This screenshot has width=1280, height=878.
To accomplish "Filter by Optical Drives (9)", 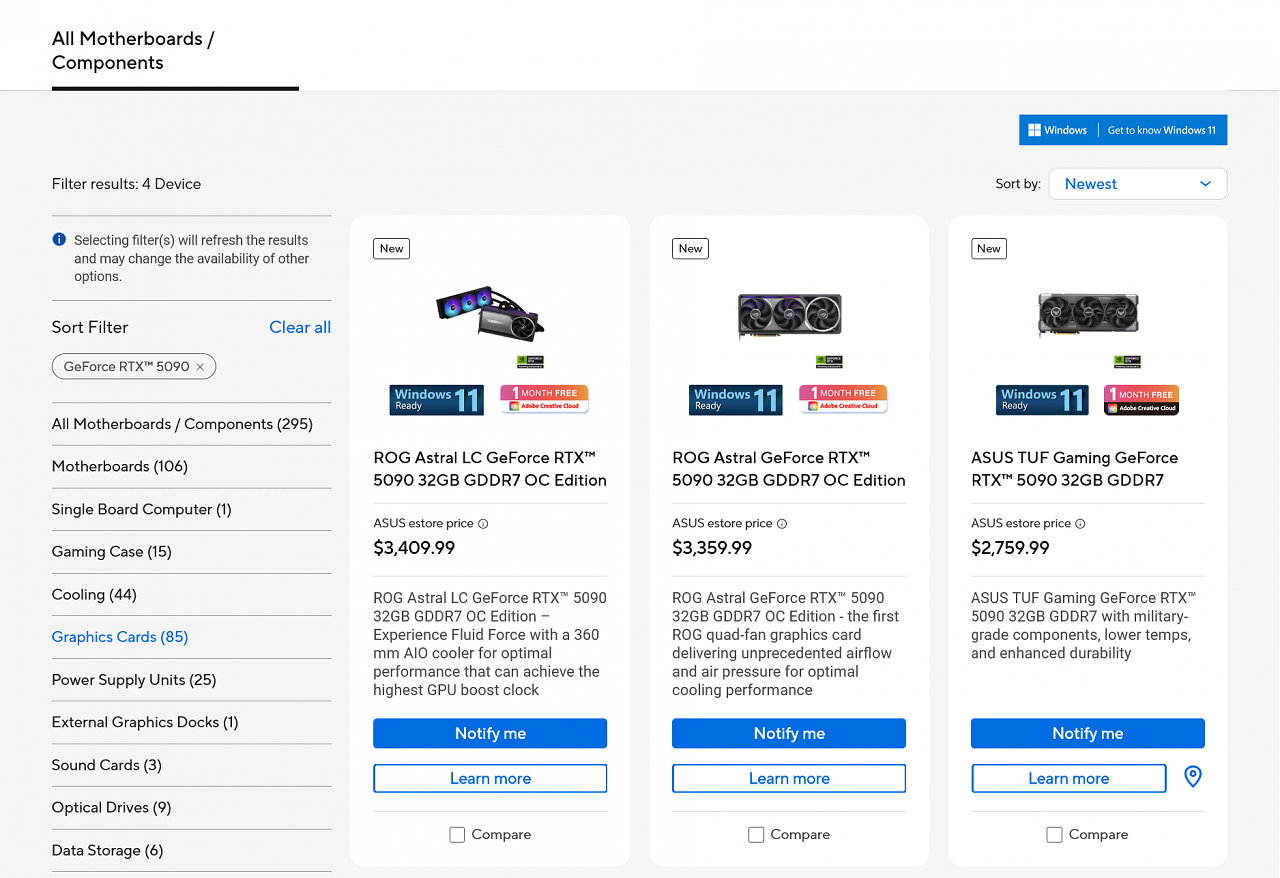I will tap(112, 808).
